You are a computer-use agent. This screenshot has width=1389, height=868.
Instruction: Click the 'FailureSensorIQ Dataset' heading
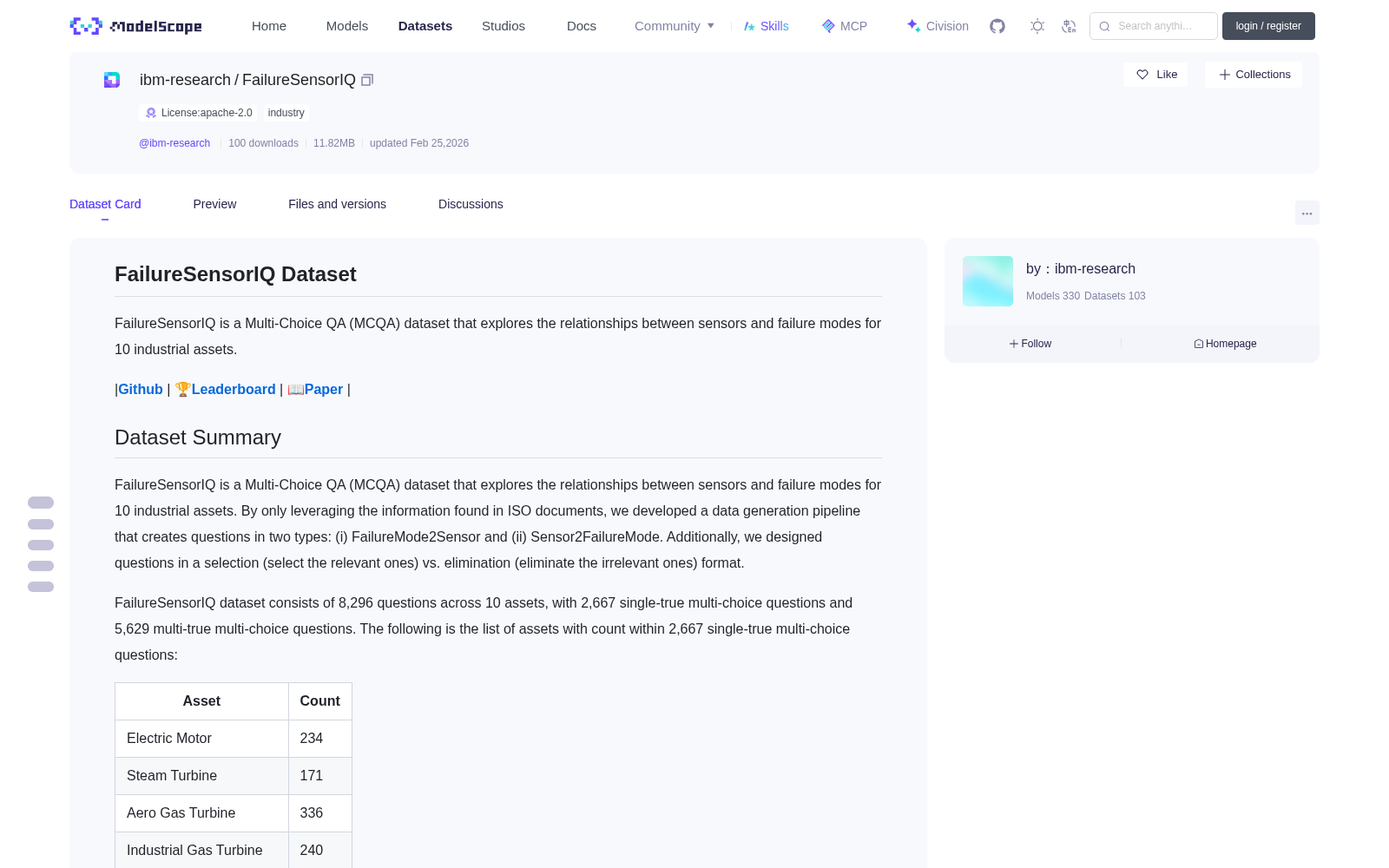pos(235,274)
